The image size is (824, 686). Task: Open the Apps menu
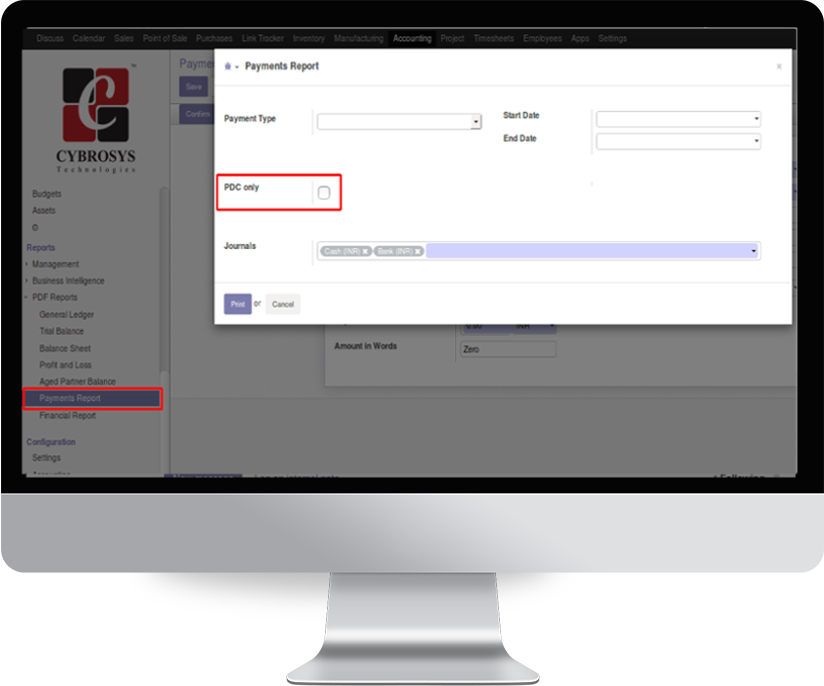(x=580, y=38)
